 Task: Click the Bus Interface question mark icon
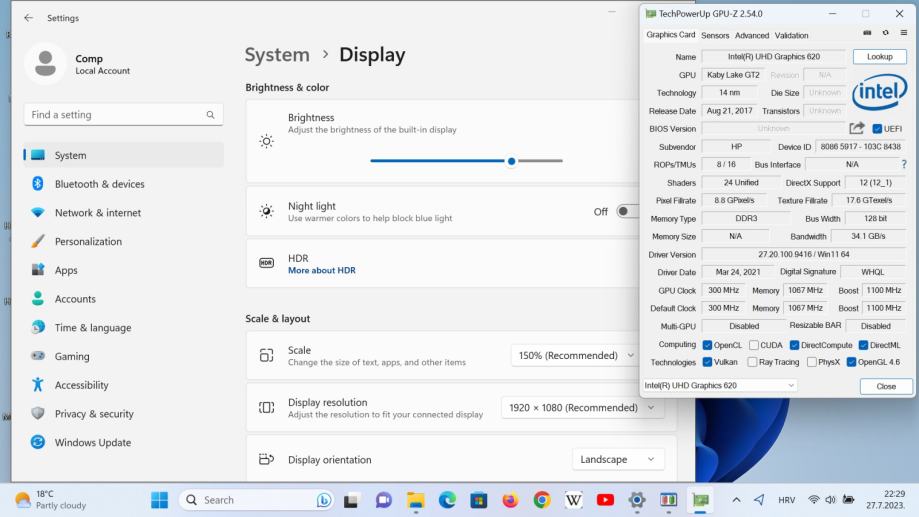(x=904, y=164)
